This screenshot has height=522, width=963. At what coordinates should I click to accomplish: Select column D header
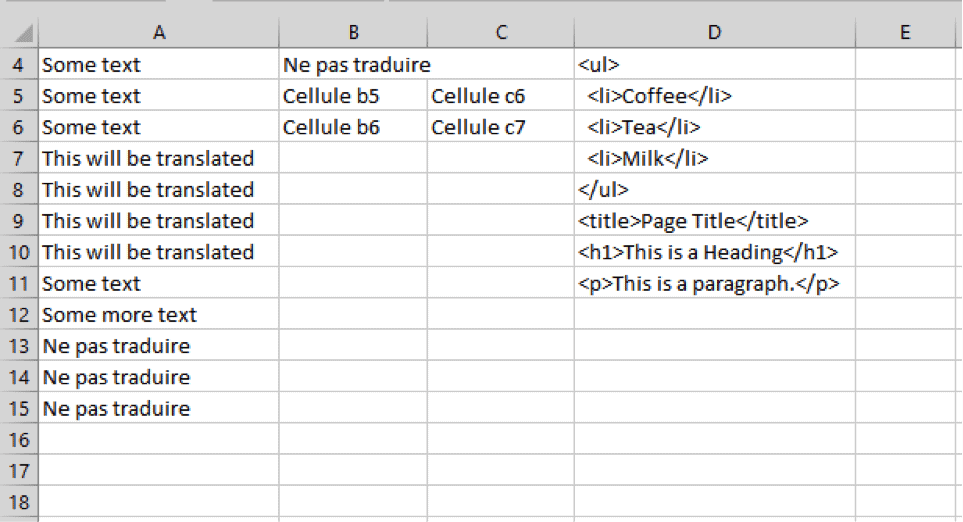point(714,32)
